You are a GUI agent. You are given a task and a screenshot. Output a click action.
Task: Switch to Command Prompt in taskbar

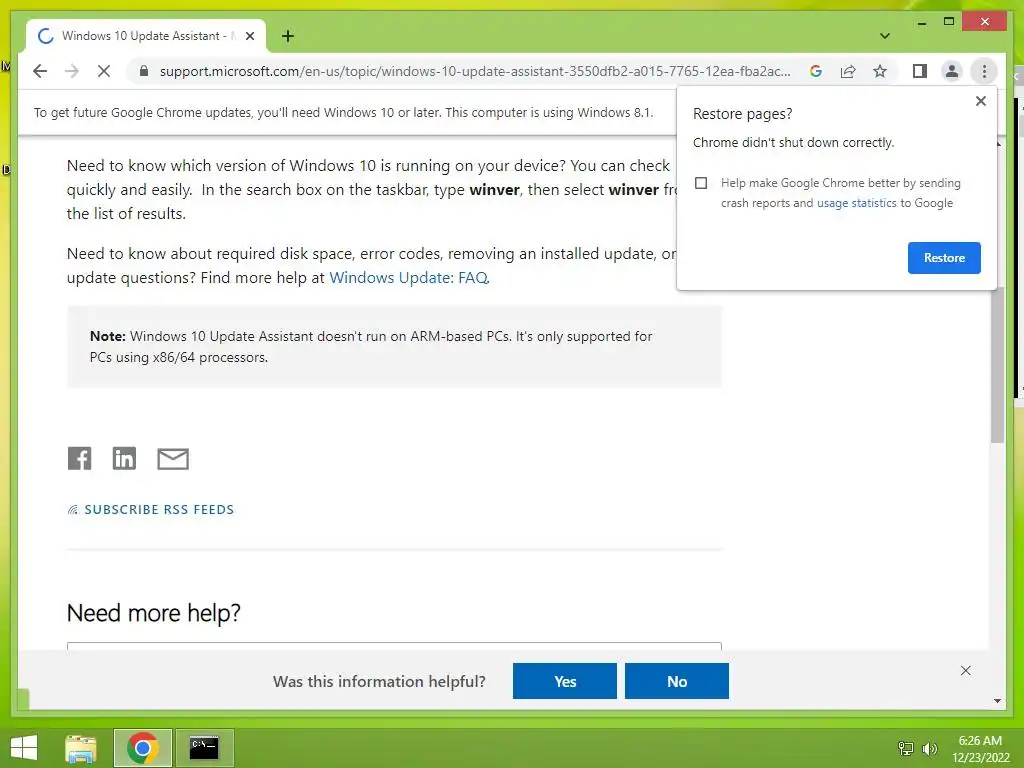click(204, 748)
